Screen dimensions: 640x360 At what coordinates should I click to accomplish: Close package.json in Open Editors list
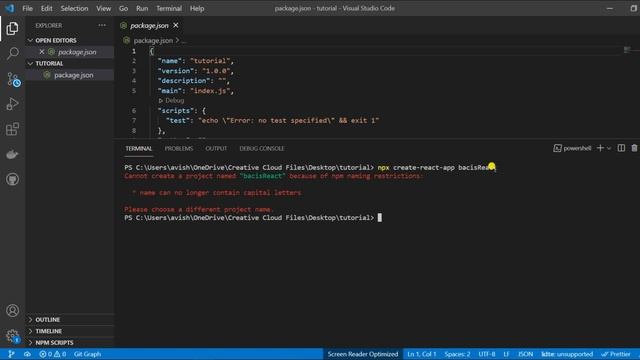pos(42,52)
